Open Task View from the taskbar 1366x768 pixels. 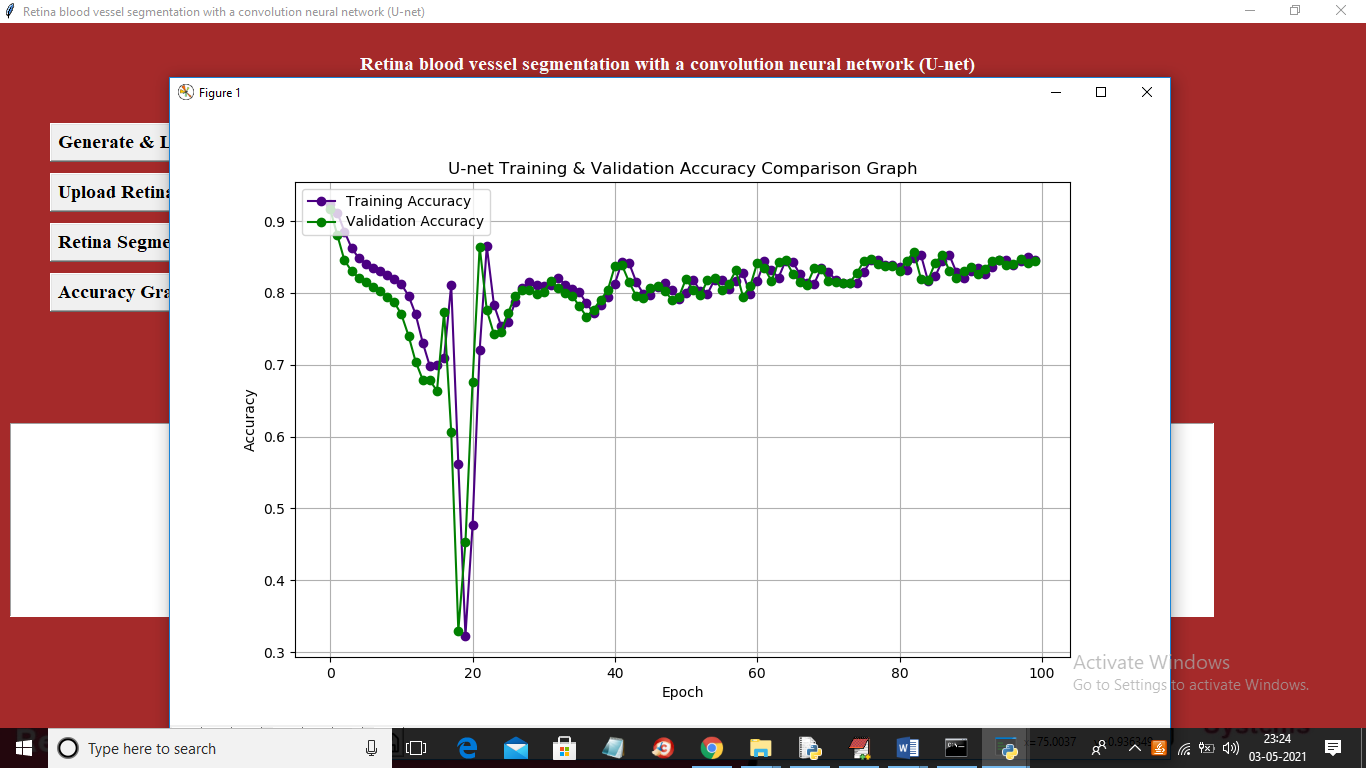[416, 748]
